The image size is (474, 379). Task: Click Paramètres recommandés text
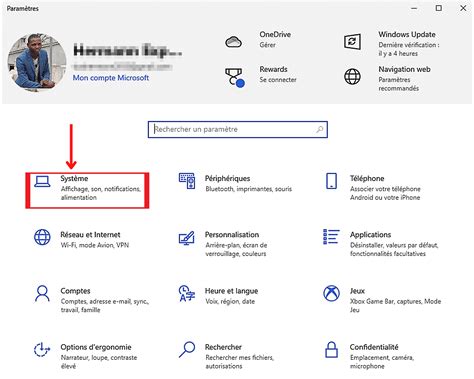[399, 84]
